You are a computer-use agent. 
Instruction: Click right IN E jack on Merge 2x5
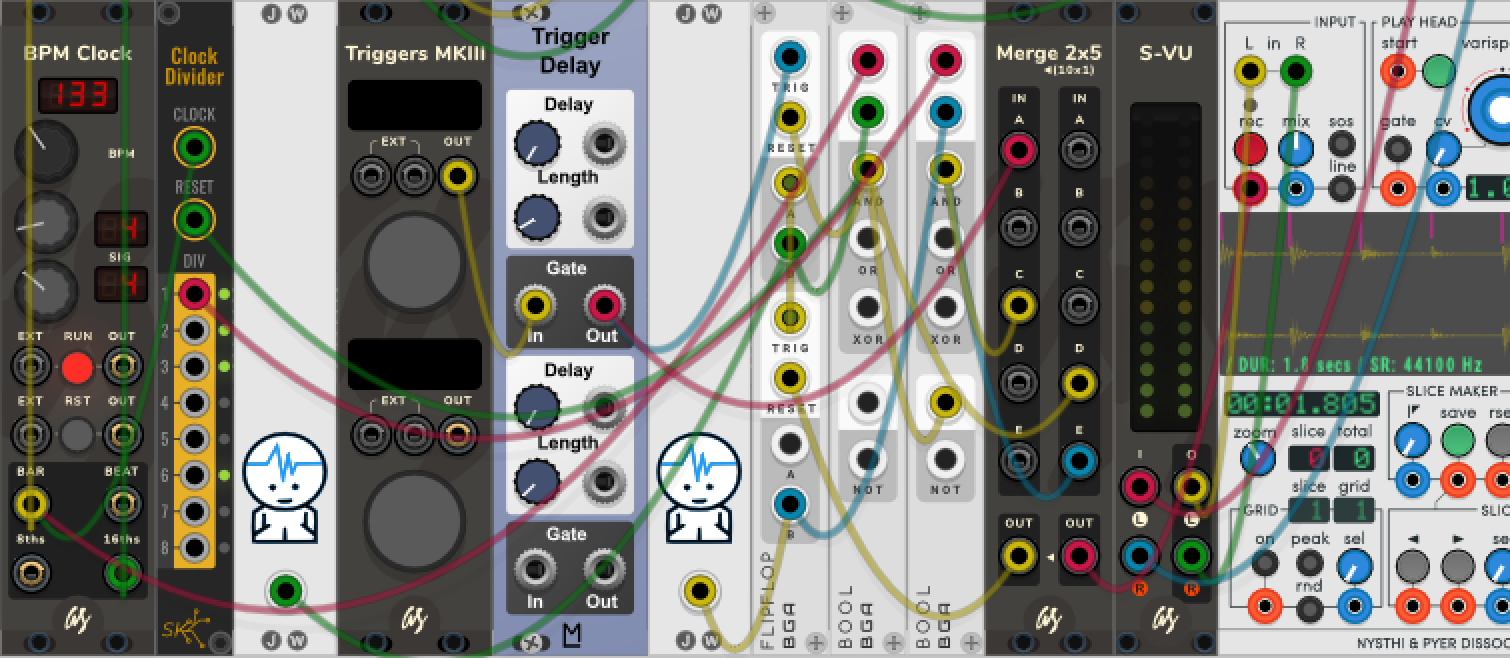tap(1079, 461)
